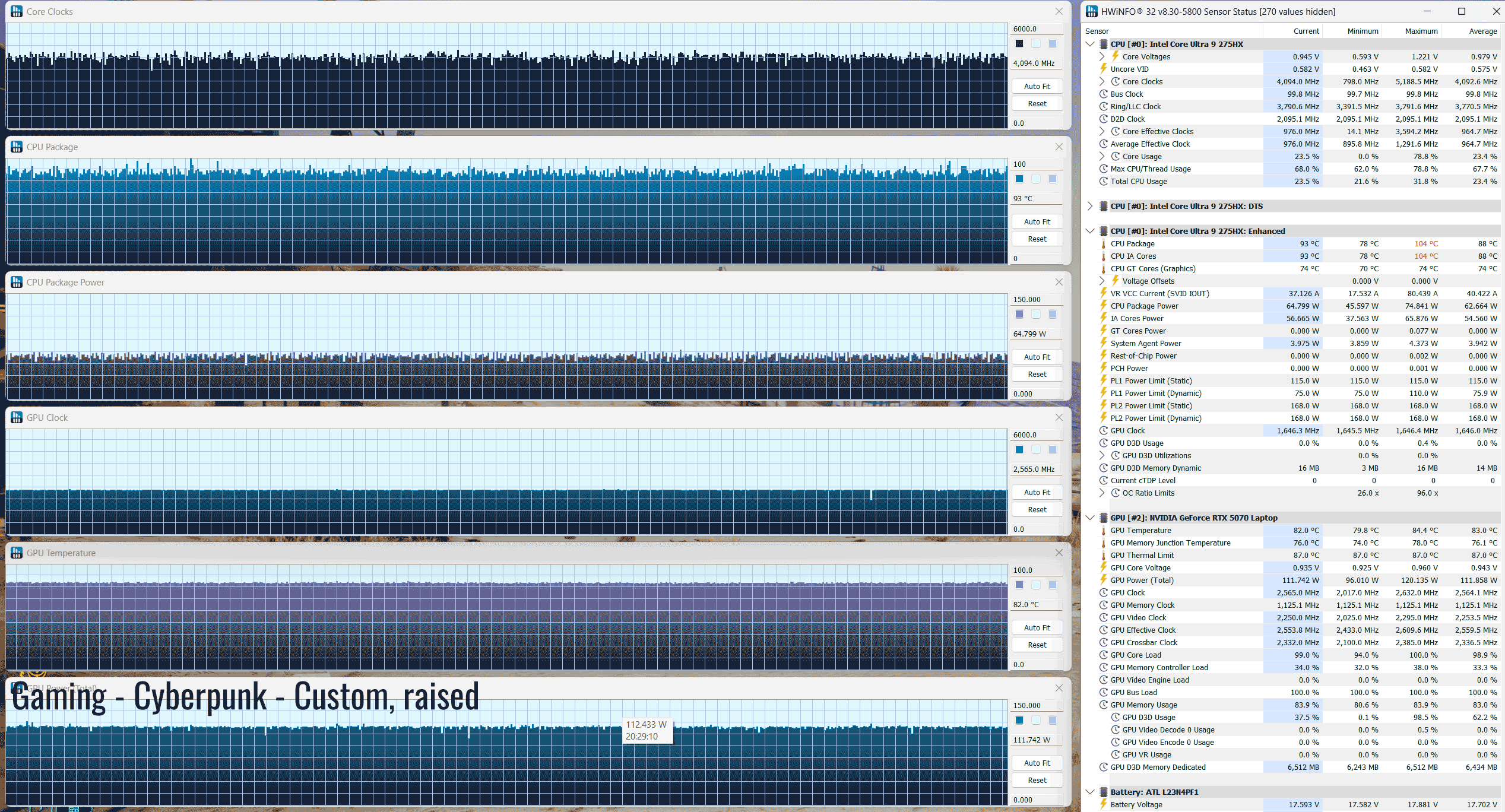Click the Maximum column header
Screen dimensions: 1505x812
[x=1421, y=31]
